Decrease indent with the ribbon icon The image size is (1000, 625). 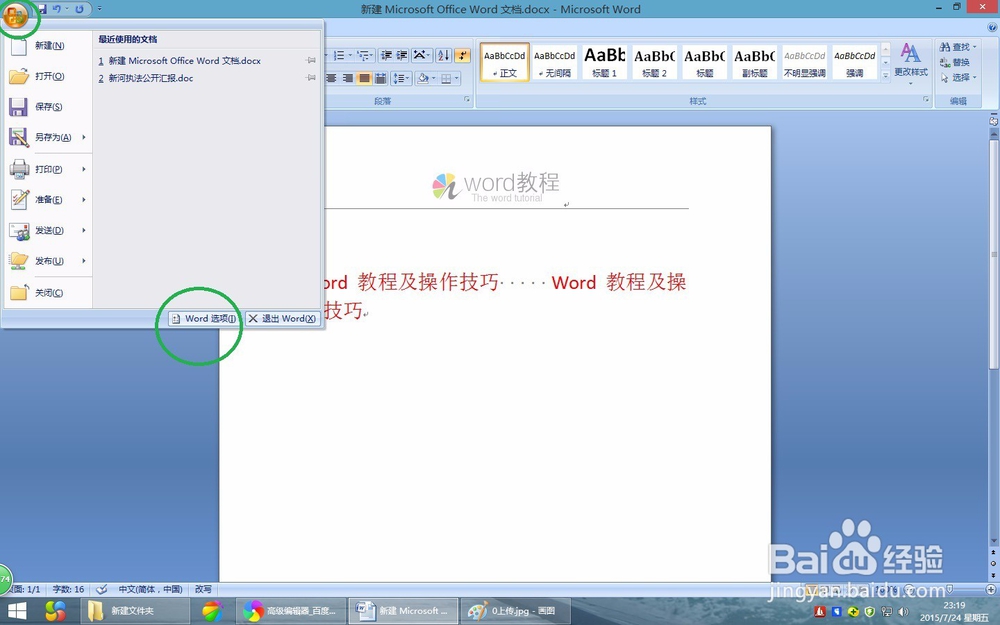pyautogui.click(x=386, y=55)
